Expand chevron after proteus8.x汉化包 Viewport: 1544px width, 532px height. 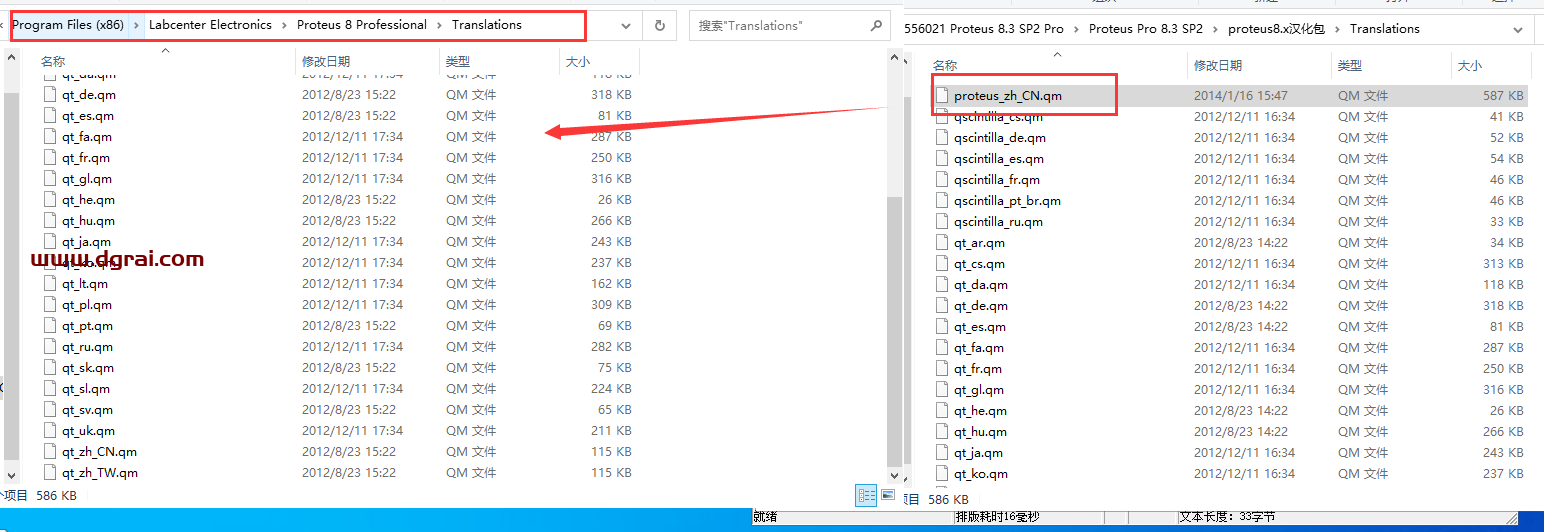tap(1337, 29)
